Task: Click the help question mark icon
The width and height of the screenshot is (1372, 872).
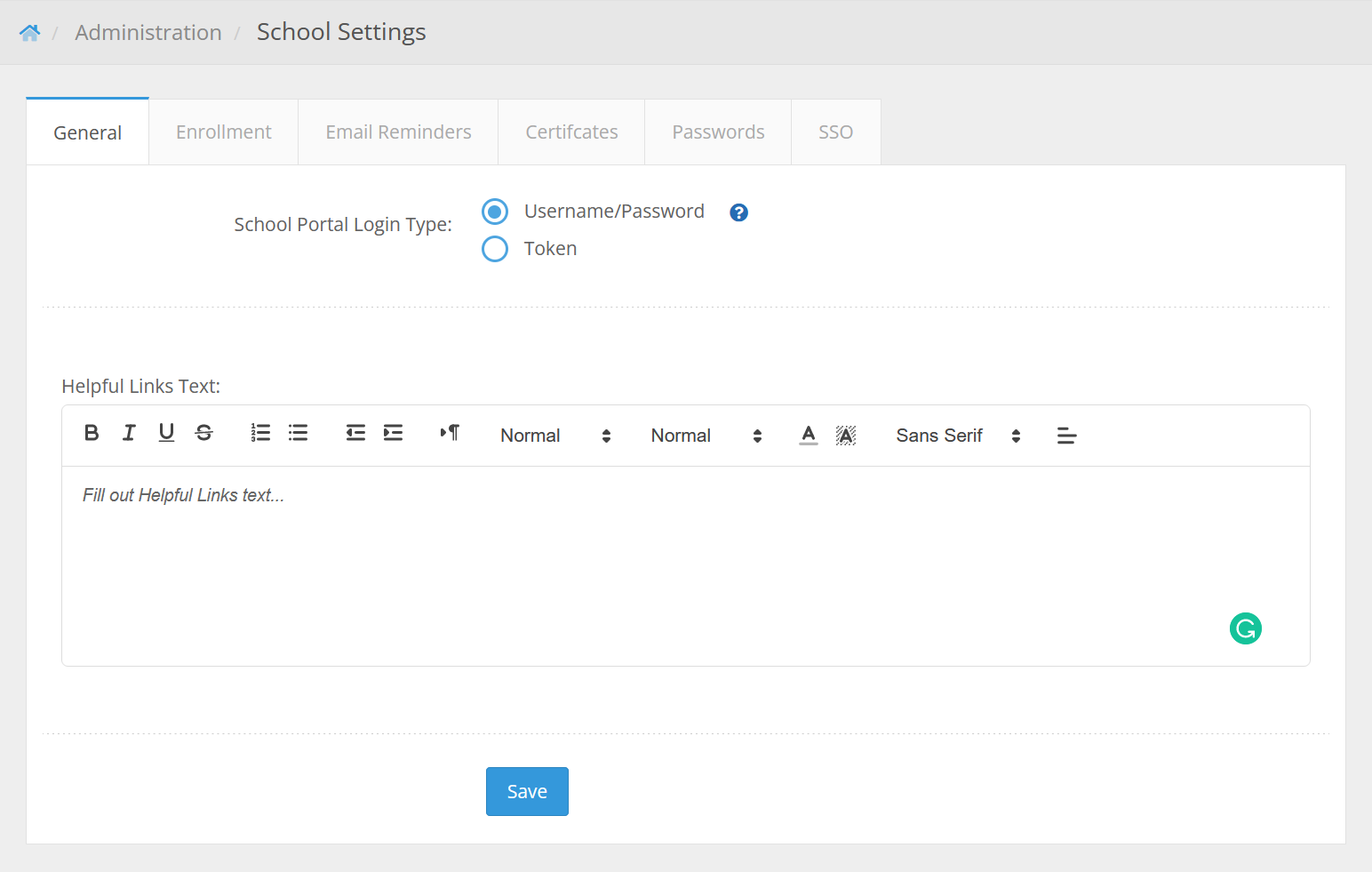Action: [x=738, y=212]
